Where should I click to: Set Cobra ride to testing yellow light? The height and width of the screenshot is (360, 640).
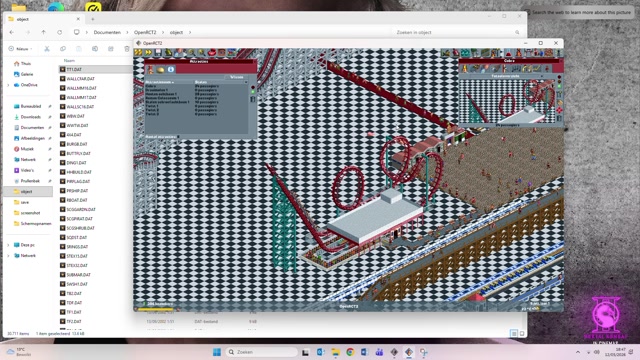click(x=559, y=82)
